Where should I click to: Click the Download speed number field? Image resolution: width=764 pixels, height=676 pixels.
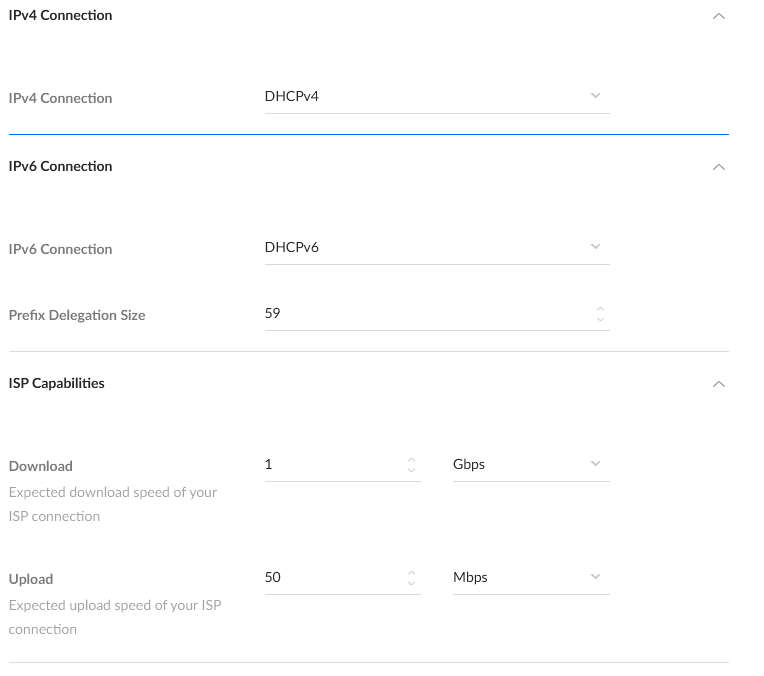[x=330, y=464]
